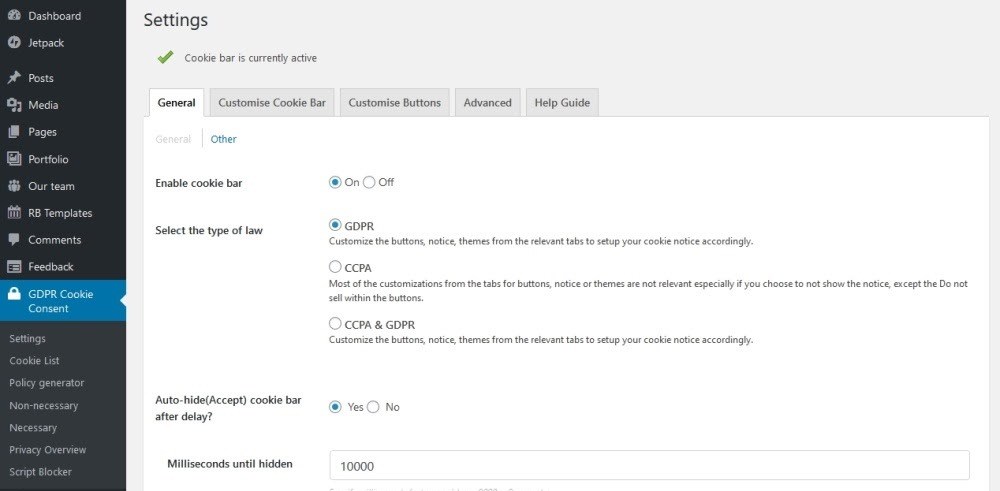Open Settings submenu link
This screenshot has width=1000, height=491.
[x=27, y=339]
